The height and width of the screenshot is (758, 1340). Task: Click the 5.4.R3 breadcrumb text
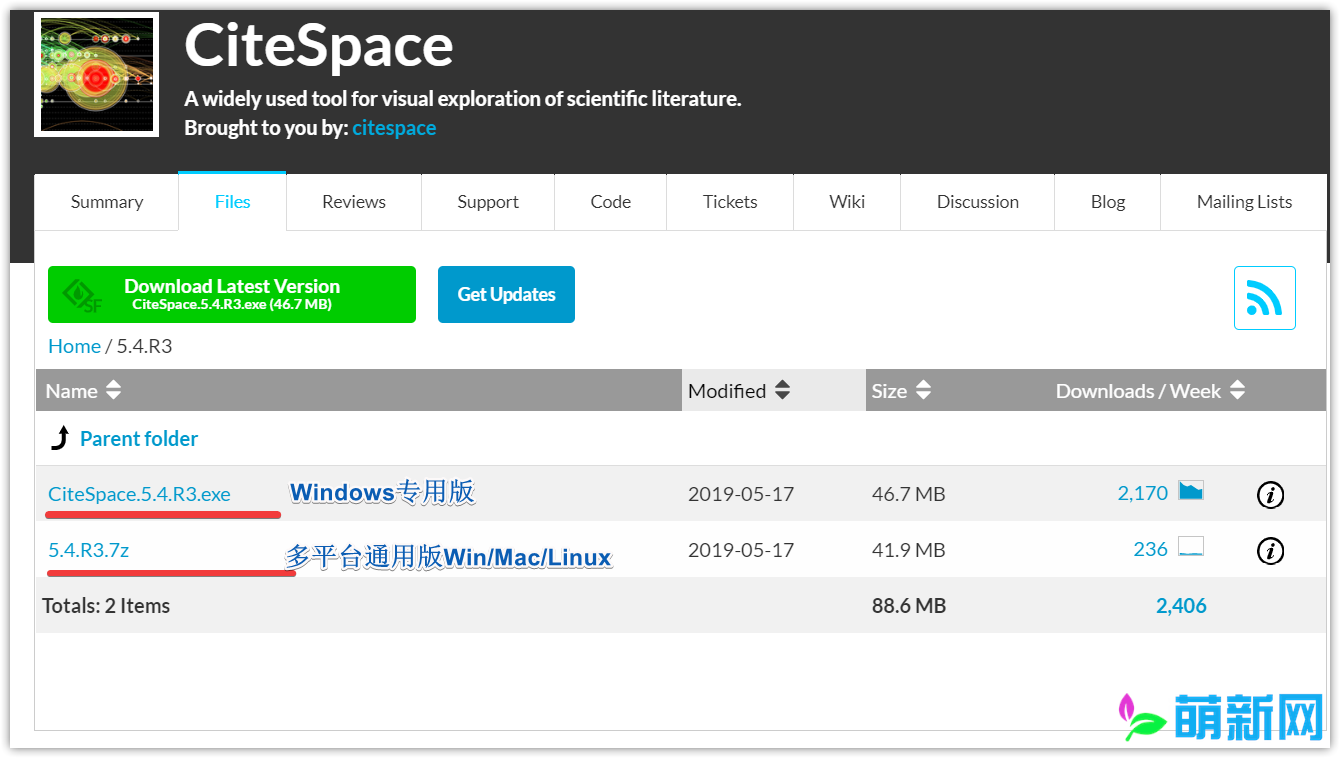[x=145, y=346]
